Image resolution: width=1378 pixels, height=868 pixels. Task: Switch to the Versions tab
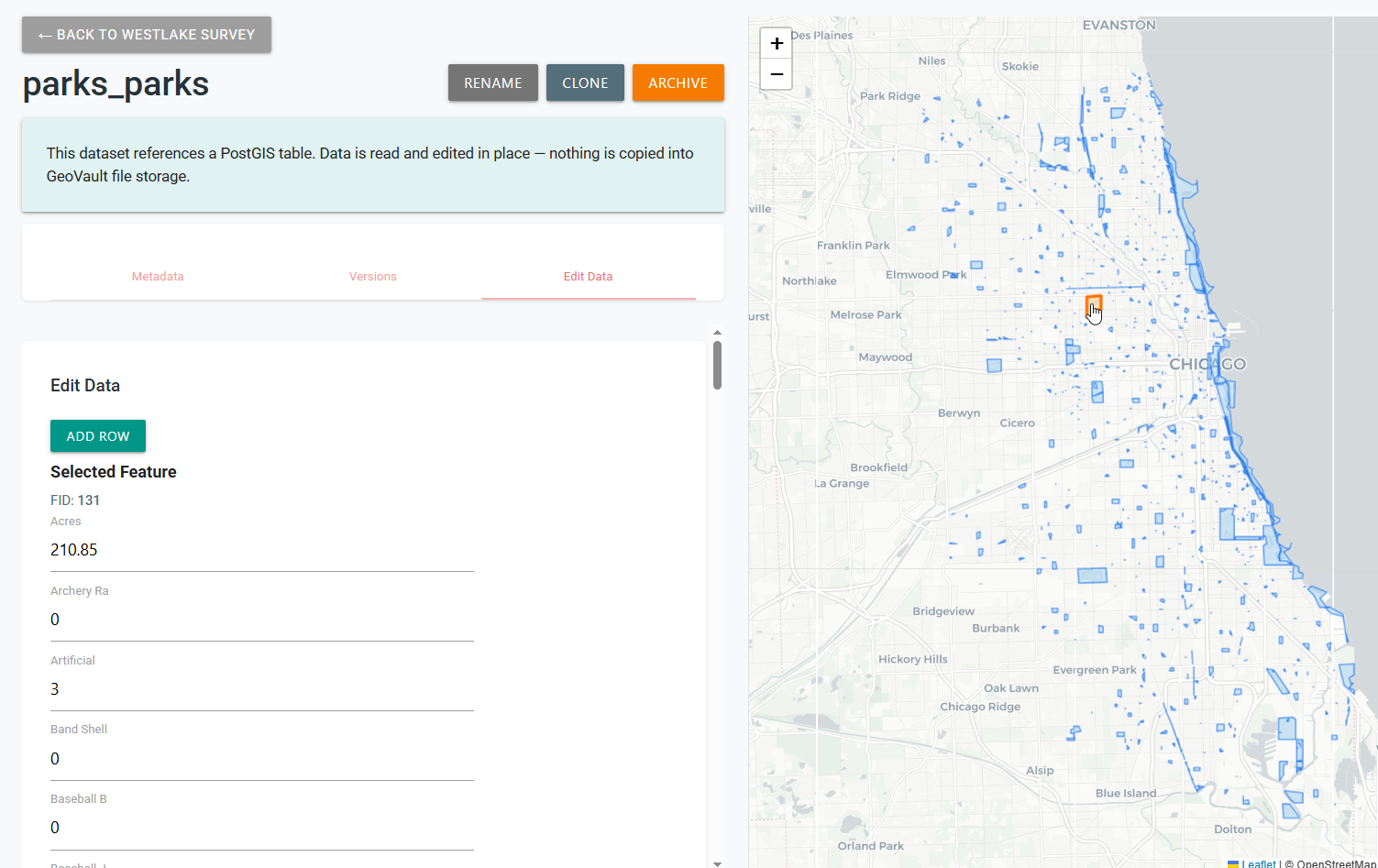tap(373, 276)
